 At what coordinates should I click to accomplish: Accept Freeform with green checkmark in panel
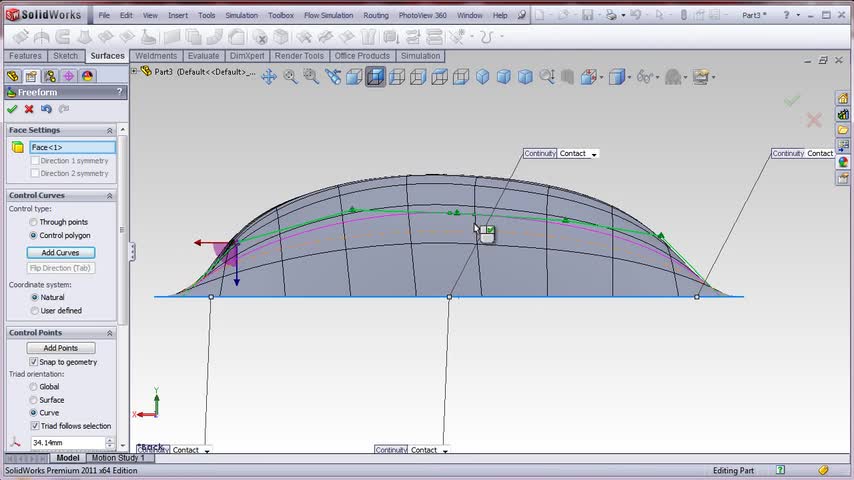point(12,109)
